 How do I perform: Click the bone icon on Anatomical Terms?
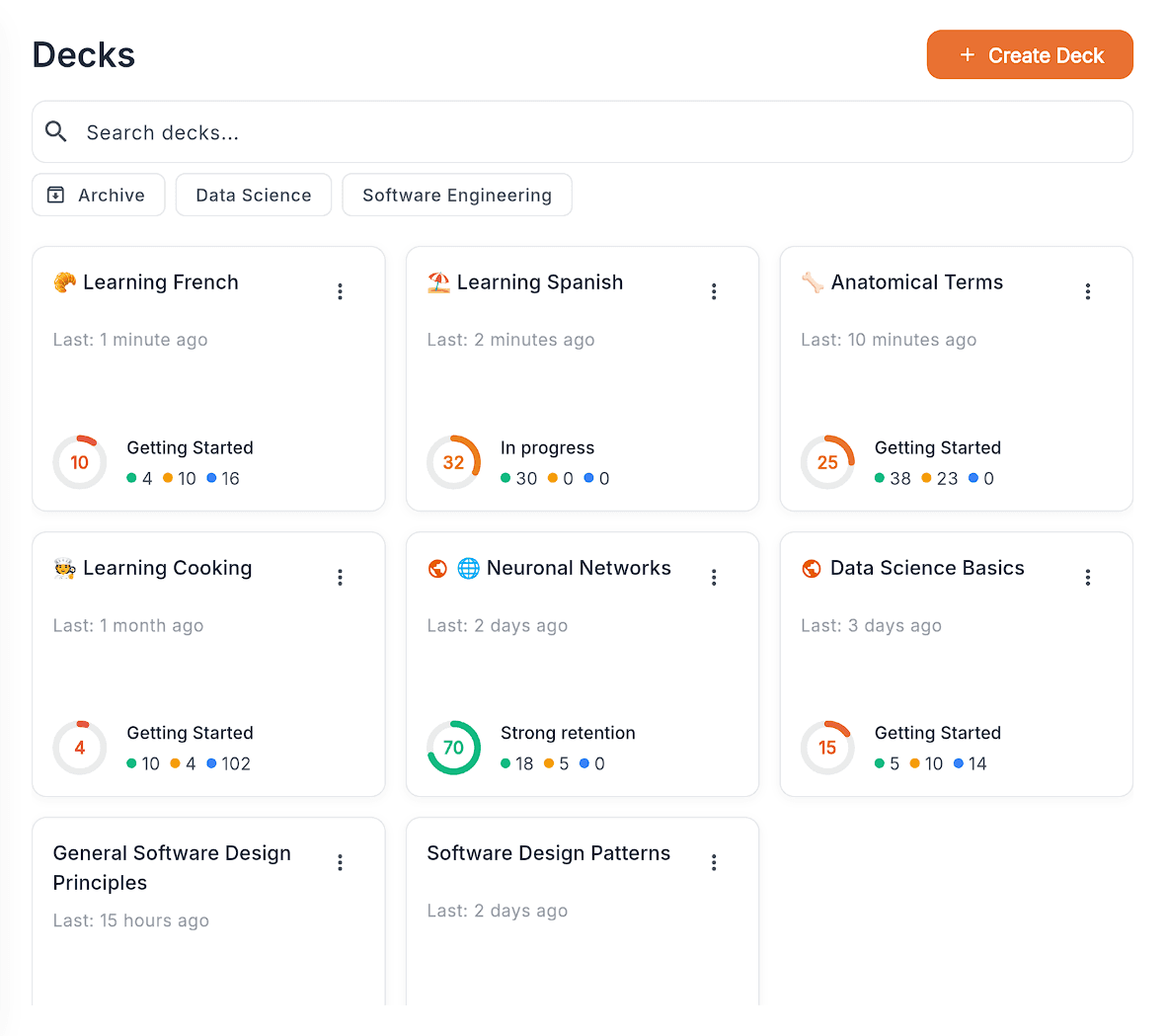tap(812, 281)
